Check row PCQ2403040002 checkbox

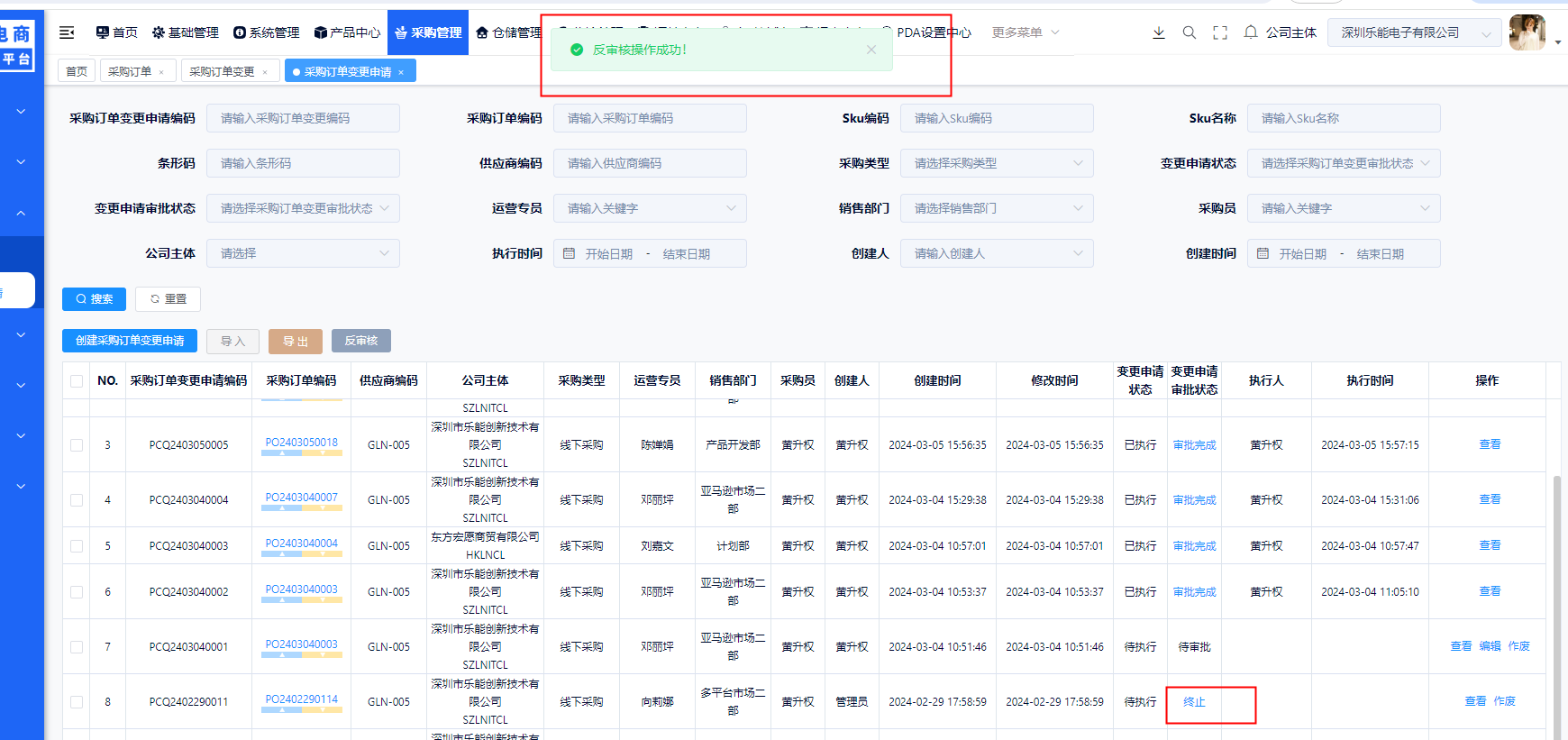[77, 592]
